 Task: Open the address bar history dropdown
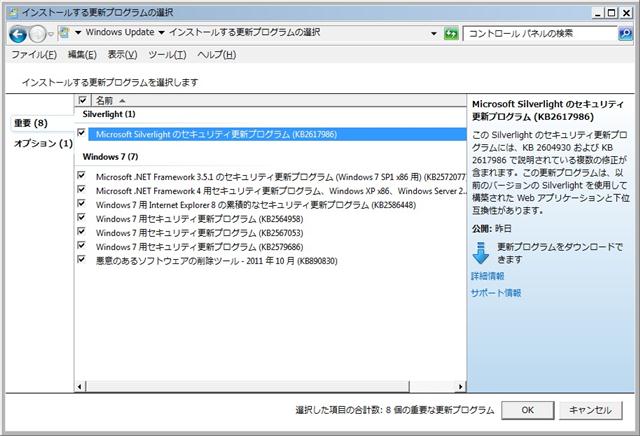point(434,33)
